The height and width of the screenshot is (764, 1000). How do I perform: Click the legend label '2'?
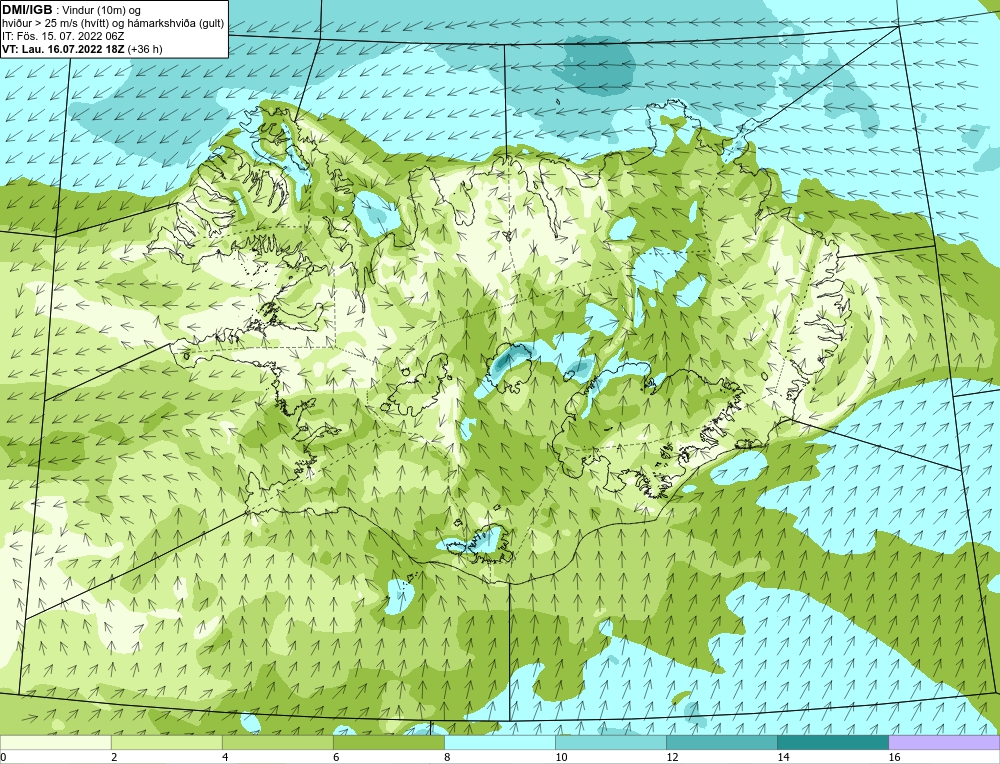coord(114,757)
